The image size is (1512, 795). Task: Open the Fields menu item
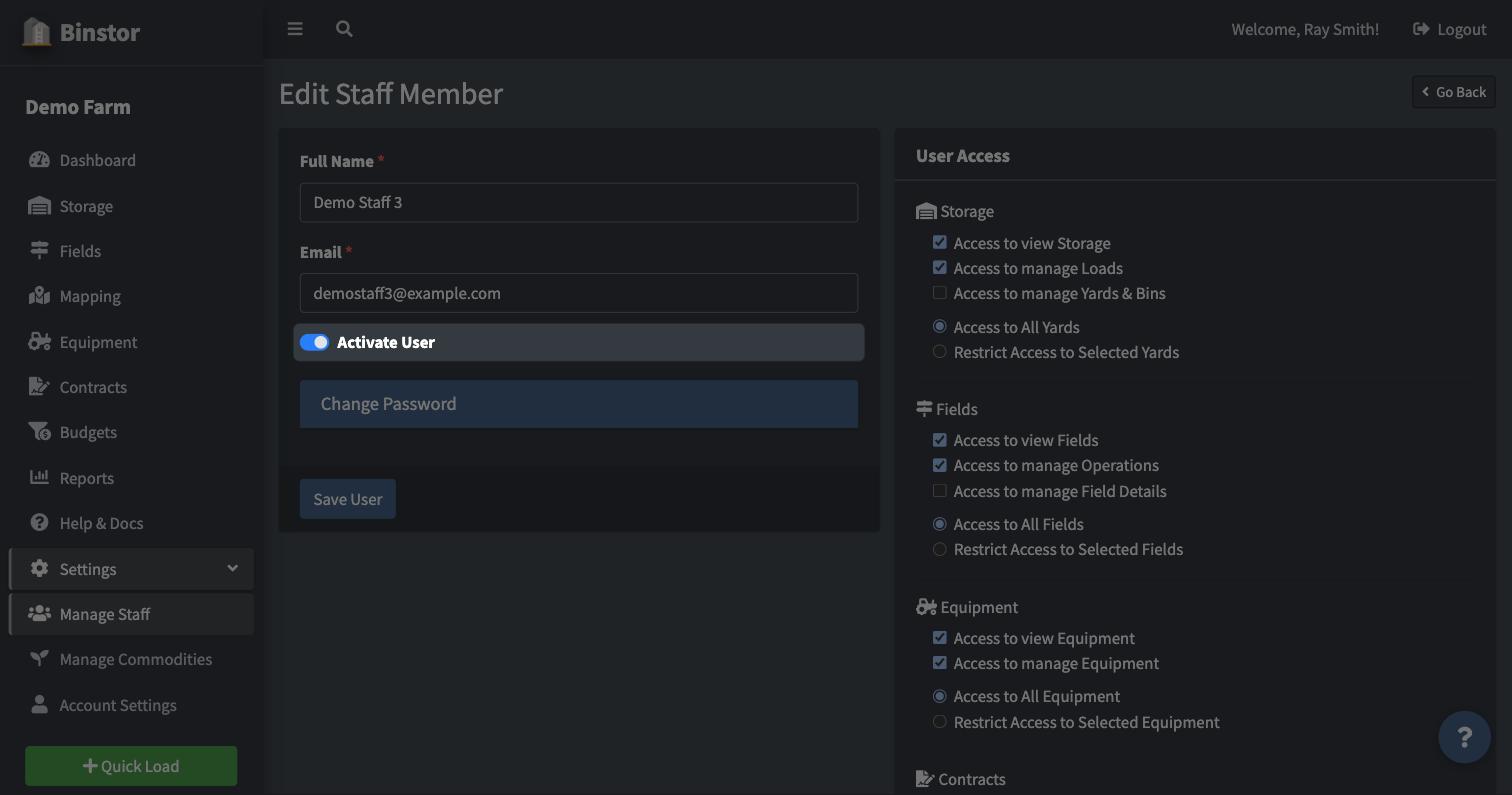click(x=131, y=251)
